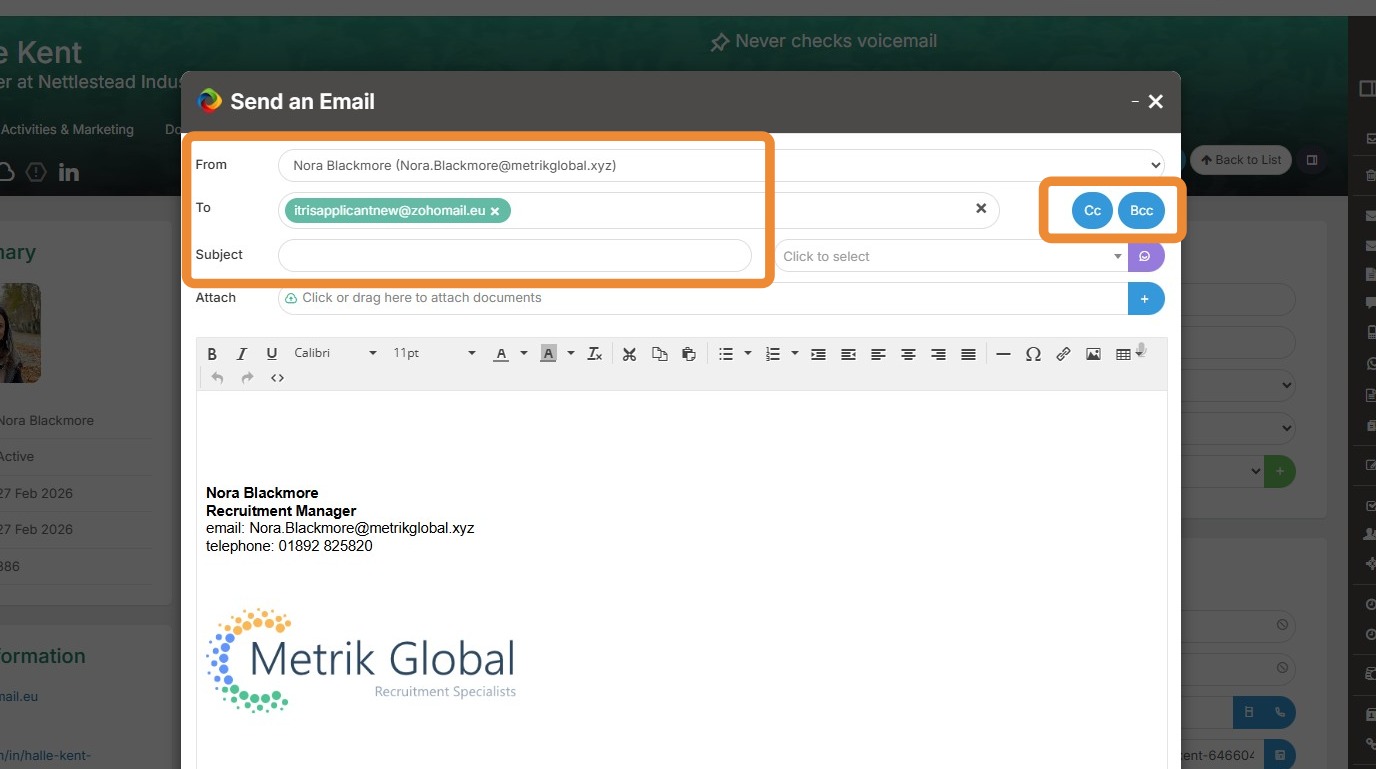Click the Cc button
Image resolution: width=1376 pixels, height=769 pixels.
coord(1092,211)
